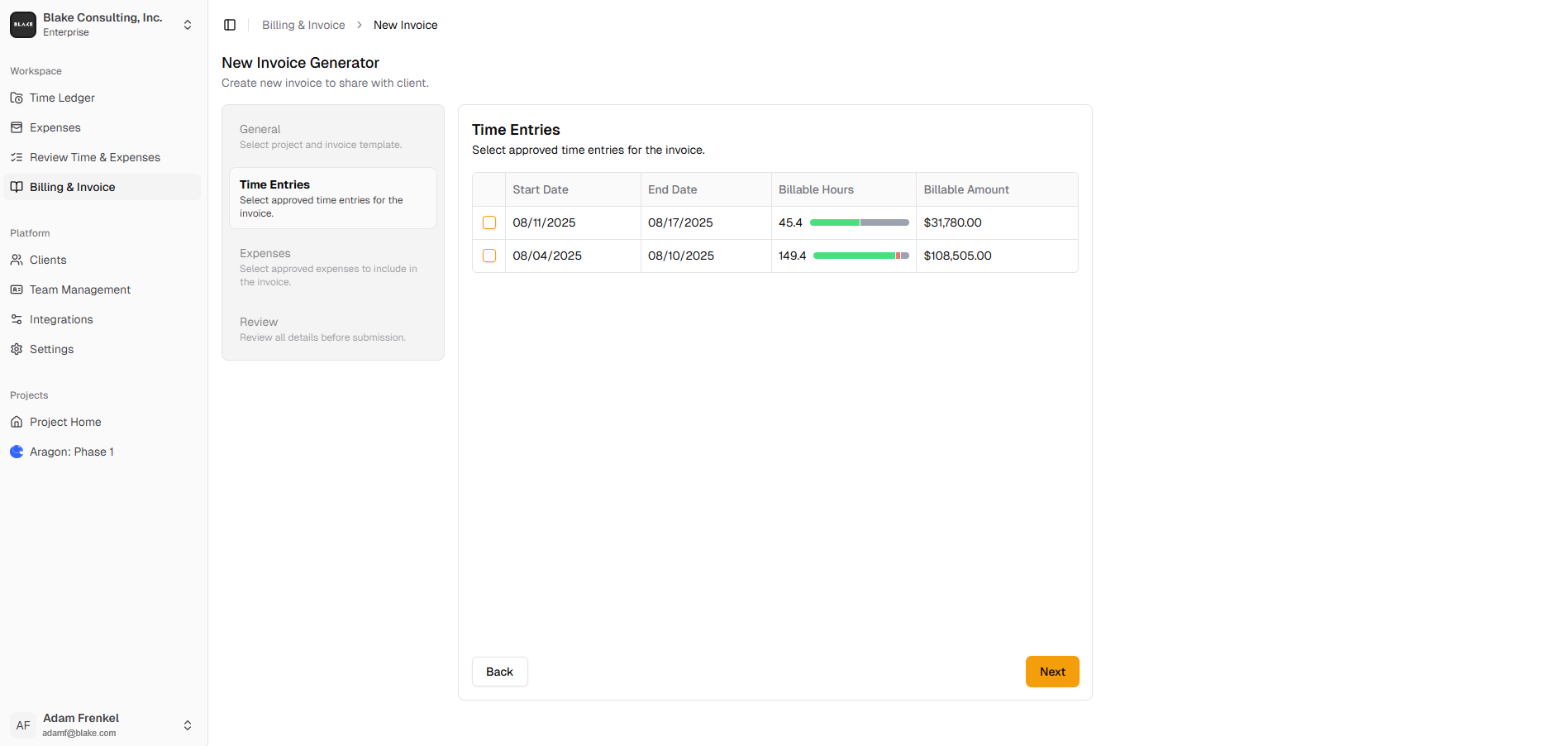Open Aragon: Phase 1 project

point(102,452)
